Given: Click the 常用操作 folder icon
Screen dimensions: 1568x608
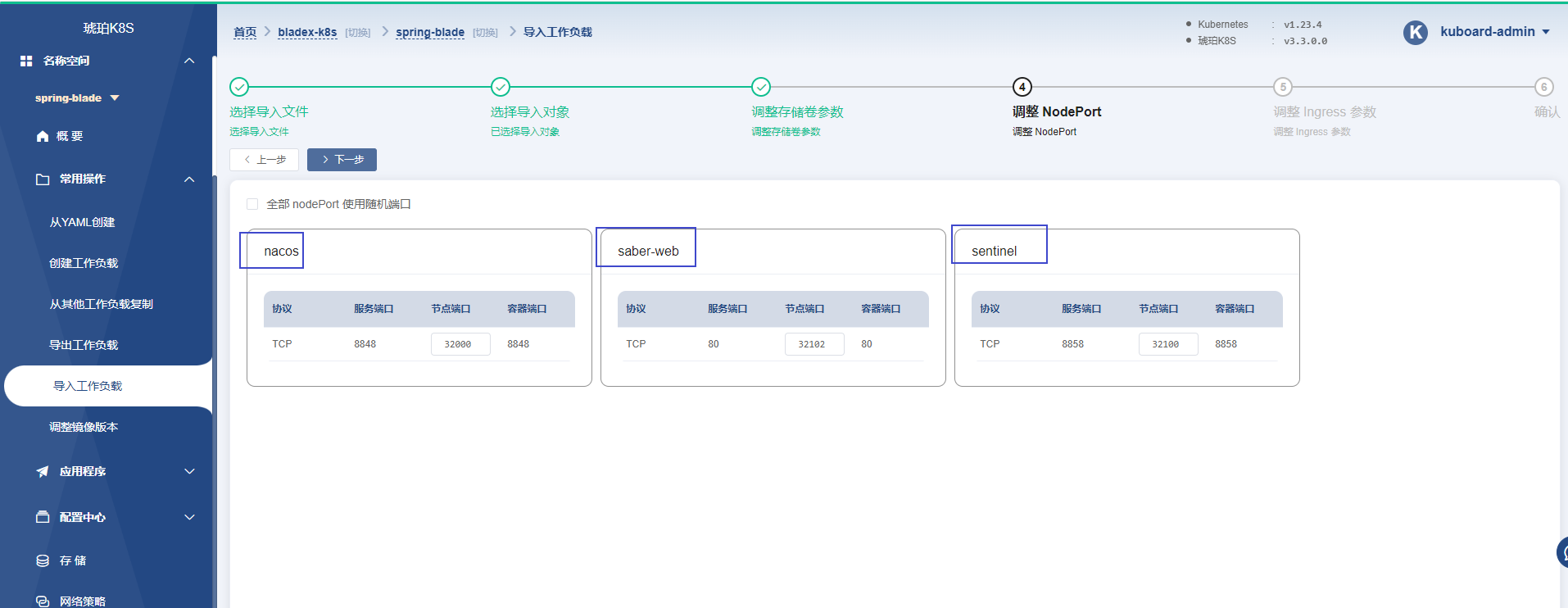Looking at the screenshot, I should (43, 179).
